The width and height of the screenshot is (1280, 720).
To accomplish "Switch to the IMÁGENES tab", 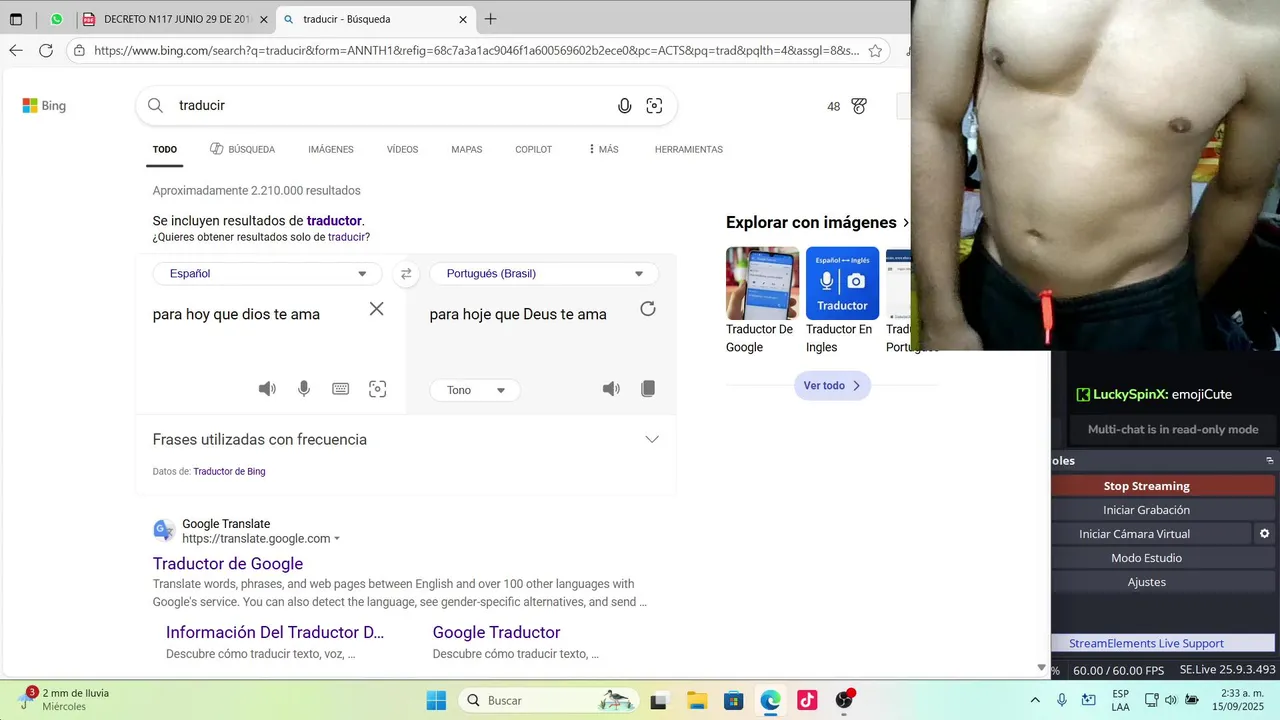I will pyautogui.click(x=331, y=149).
